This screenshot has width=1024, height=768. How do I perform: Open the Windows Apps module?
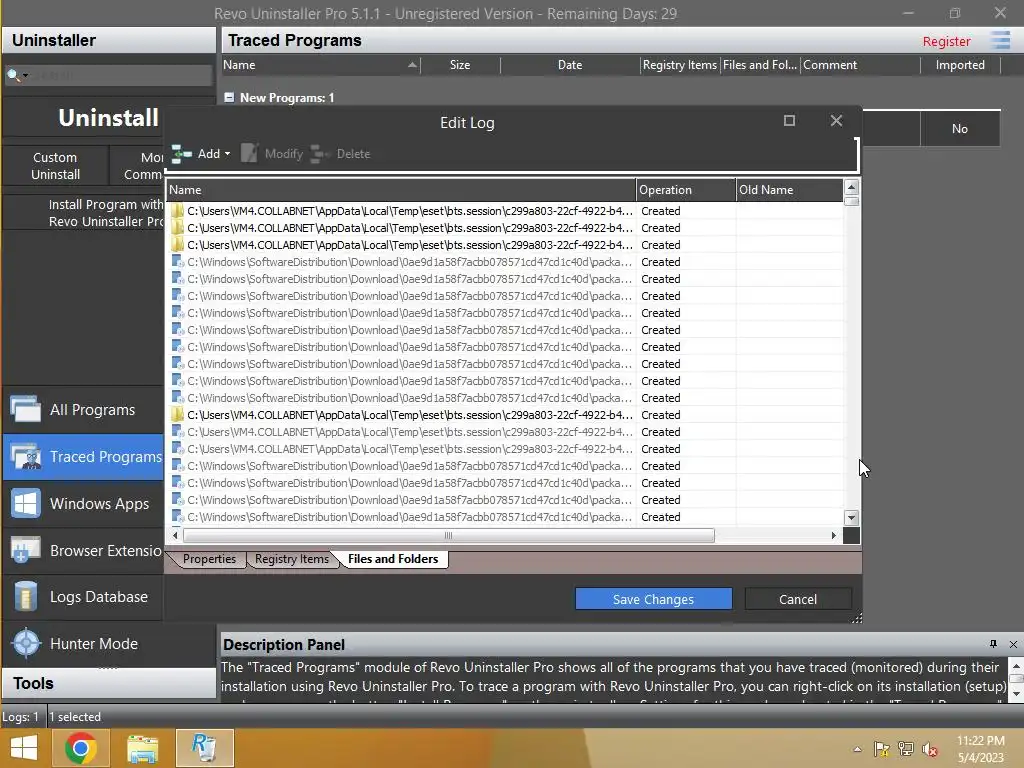point(83,504)
